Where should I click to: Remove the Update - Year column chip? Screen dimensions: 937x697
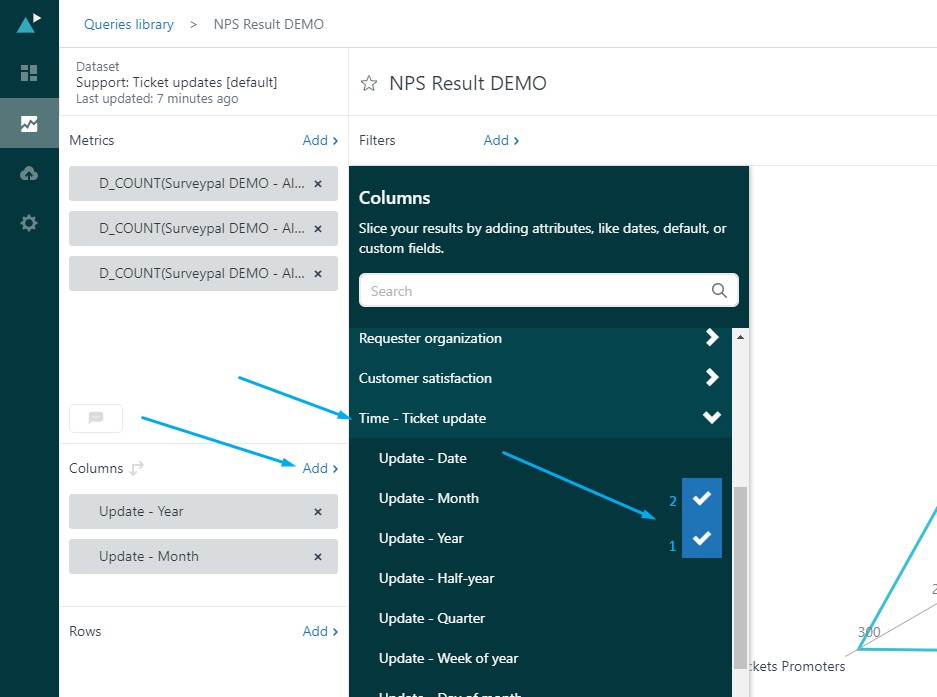tap(318, 512)
